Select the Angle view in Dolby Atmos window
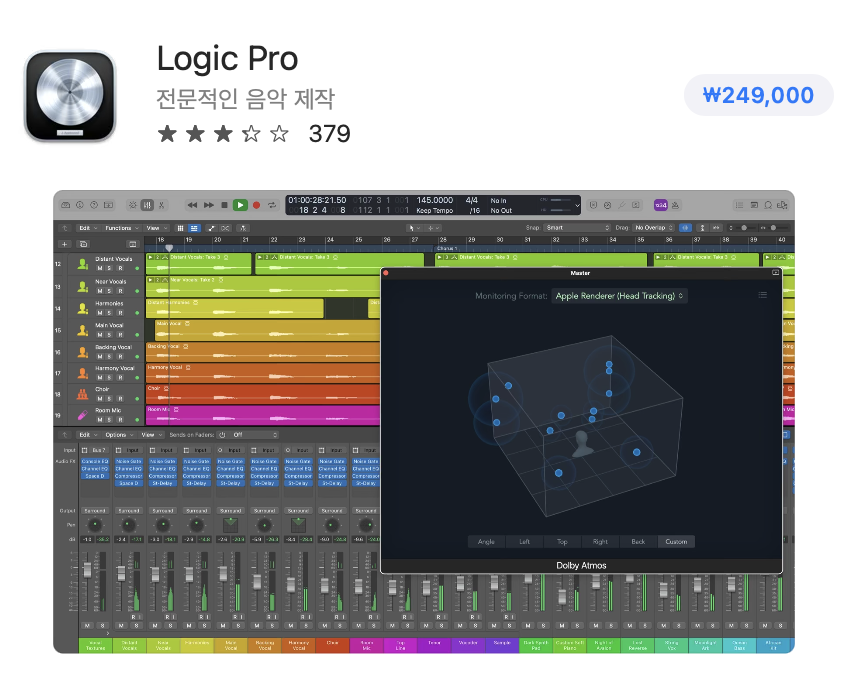The width and height of the screenshot is (856, 684). tap(486, 542)
